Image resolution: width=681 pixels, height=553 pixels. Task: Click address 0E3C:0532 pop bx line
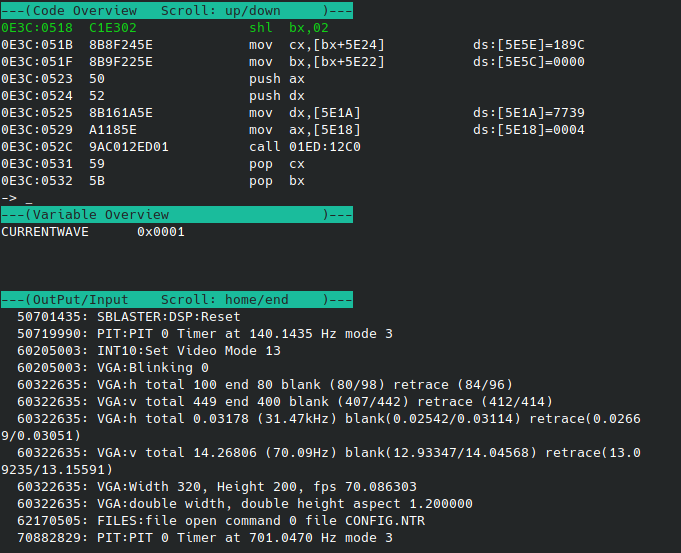coord(150,180)
